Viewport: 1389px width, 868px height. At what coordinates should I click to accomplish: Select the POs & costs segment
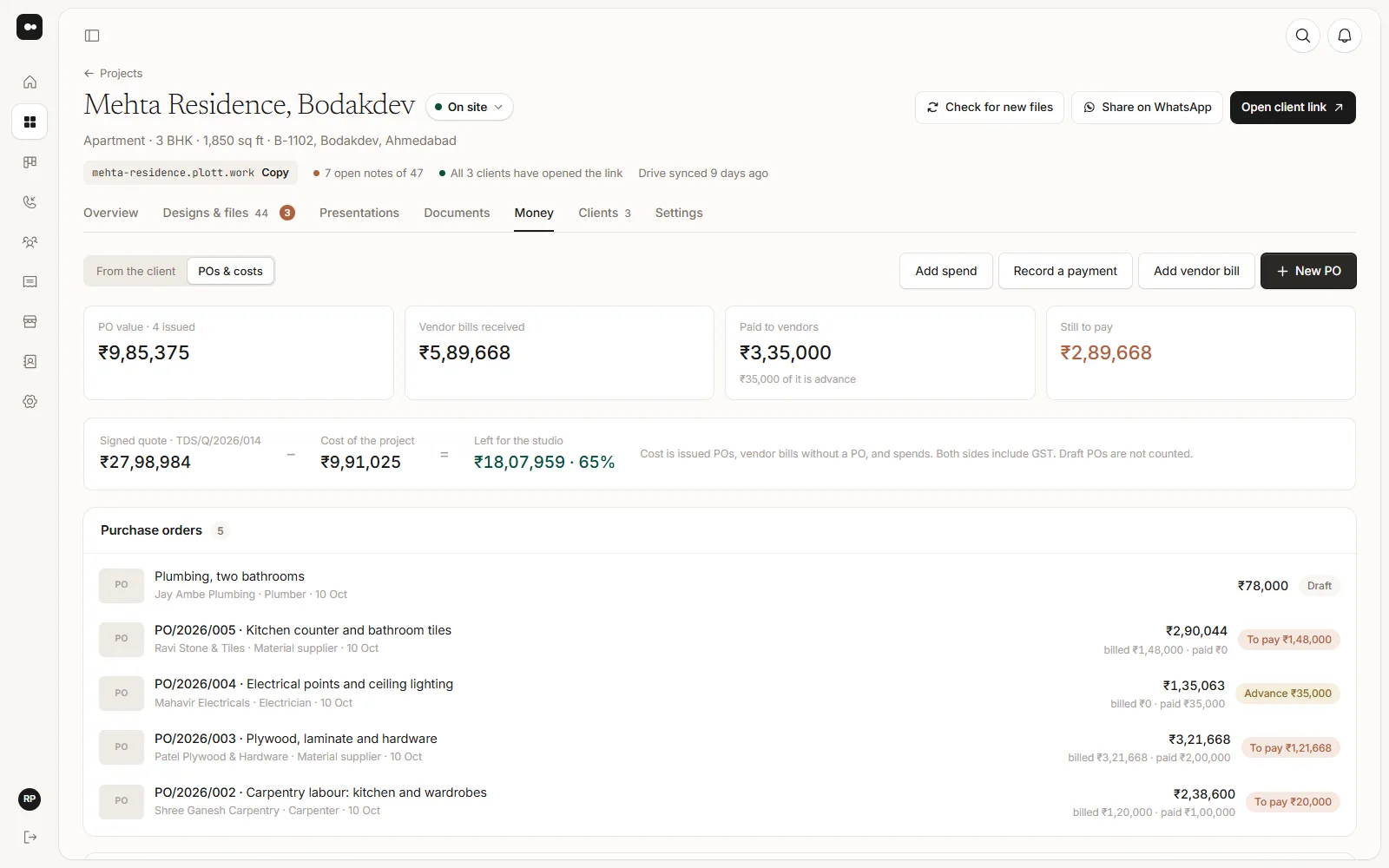[x=230, y=272]
